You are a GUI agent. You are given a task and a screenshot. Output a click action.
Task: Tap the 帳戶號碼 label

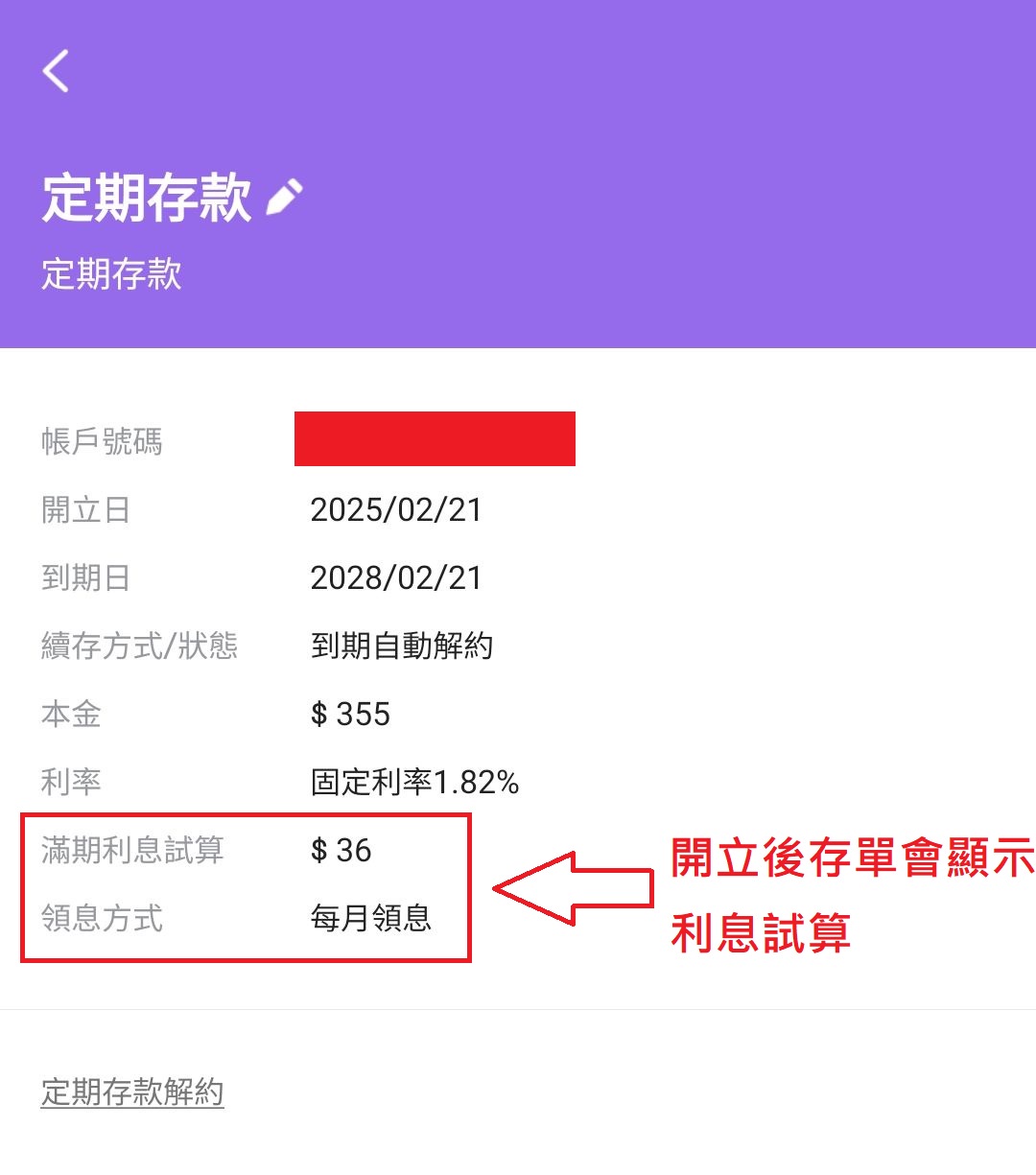[x=102, y=441]
